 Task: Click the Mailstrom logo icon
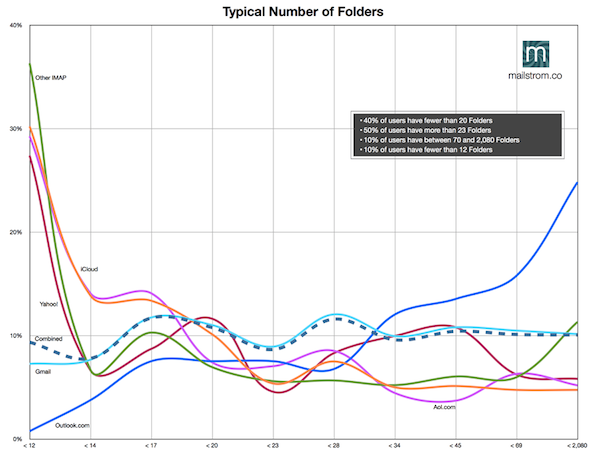536,55
